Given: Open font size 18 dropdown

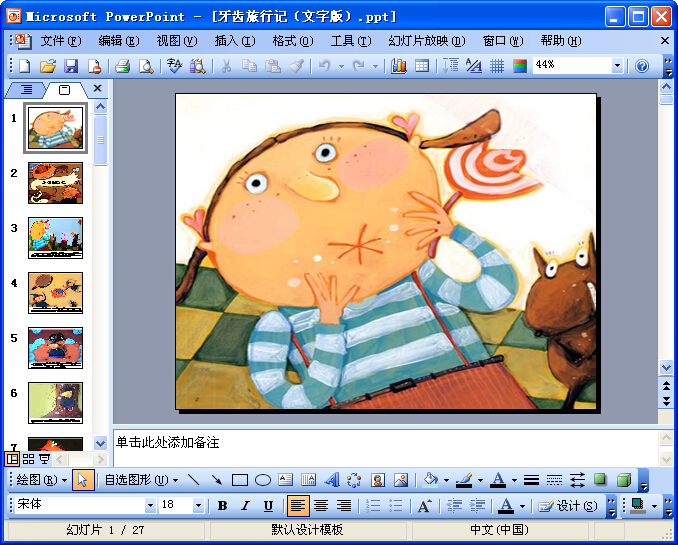Looking at the screenshot, I should 198,505.
